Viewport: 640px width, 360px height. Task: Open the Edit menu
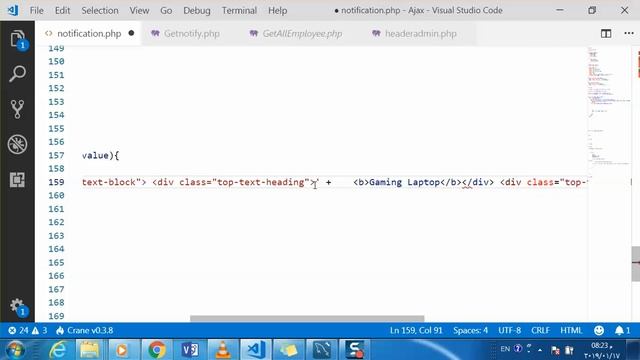click(x=62, y=11)
